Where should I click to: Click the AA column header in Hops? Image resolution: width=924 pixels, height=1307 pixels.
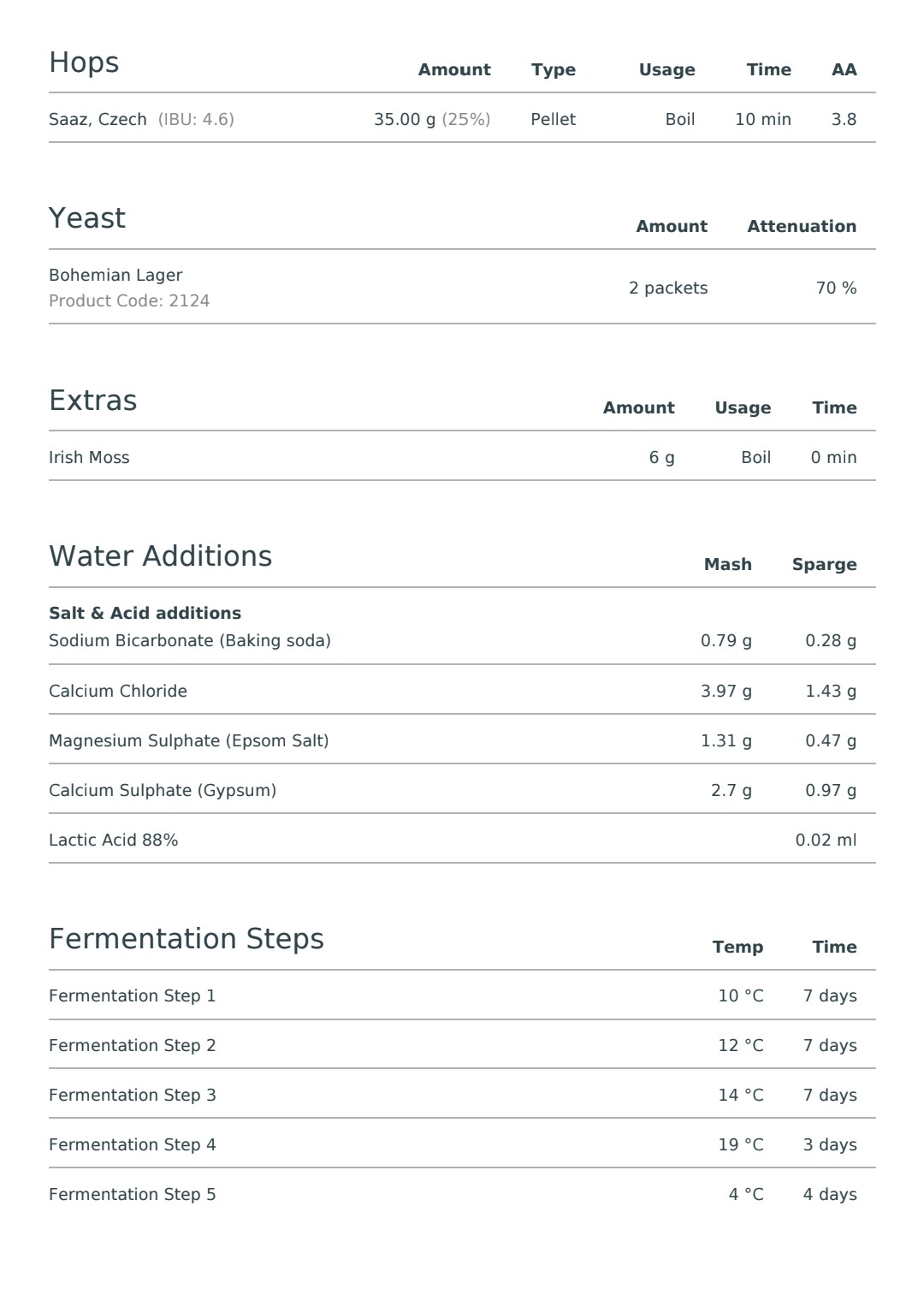click(844, 70)
